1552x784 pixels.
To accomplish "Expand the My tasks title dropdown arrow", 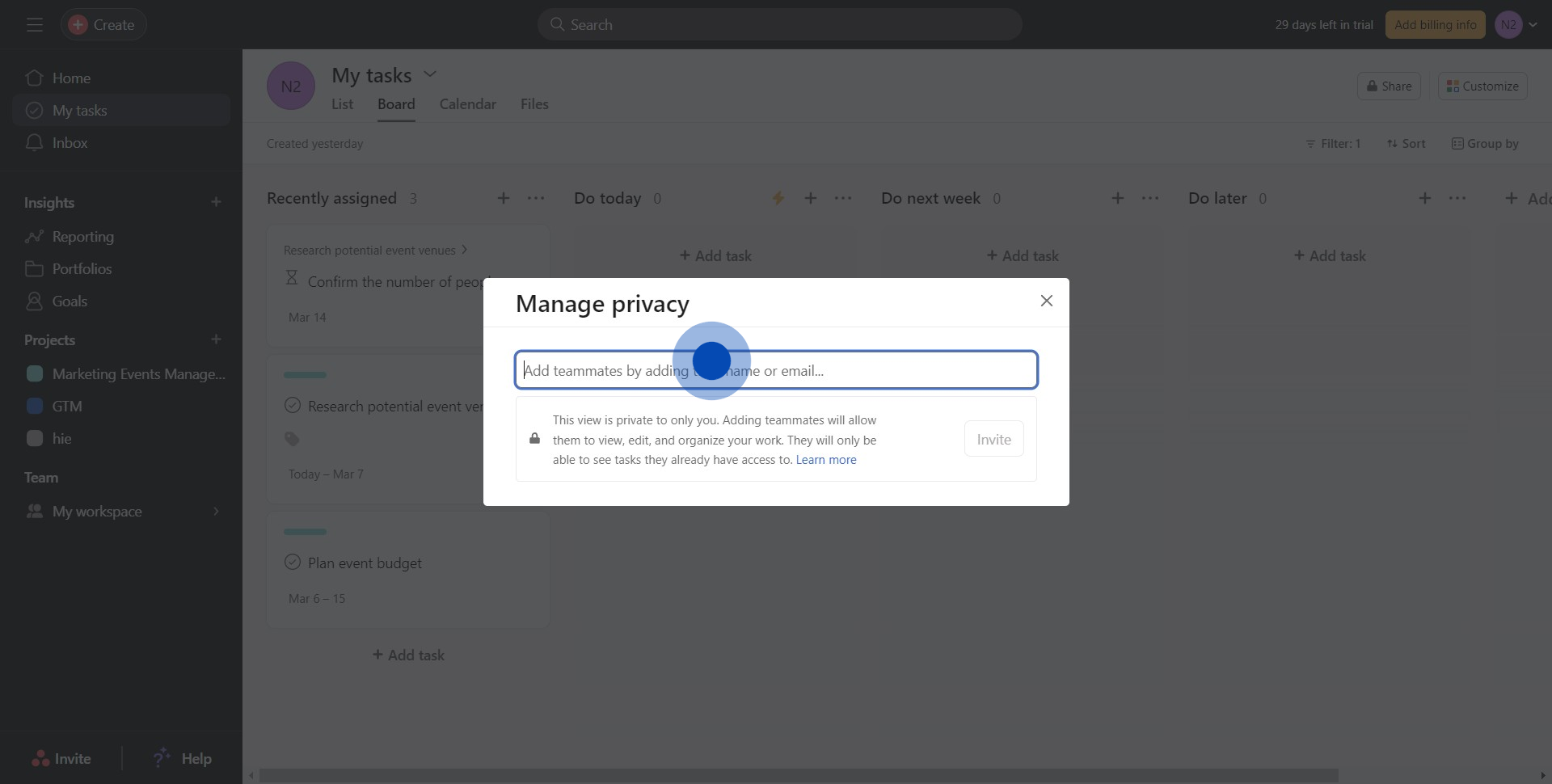I will [x=430, y=74].
